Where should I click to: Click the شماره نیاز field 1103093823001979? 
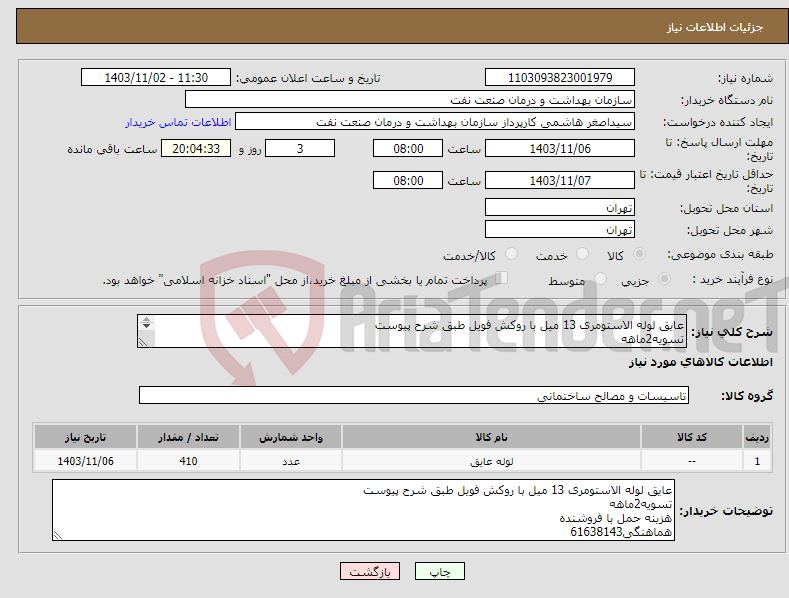[560, 78]
